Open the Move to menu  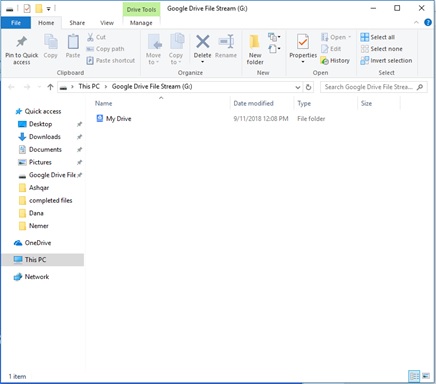pos(154,49)
